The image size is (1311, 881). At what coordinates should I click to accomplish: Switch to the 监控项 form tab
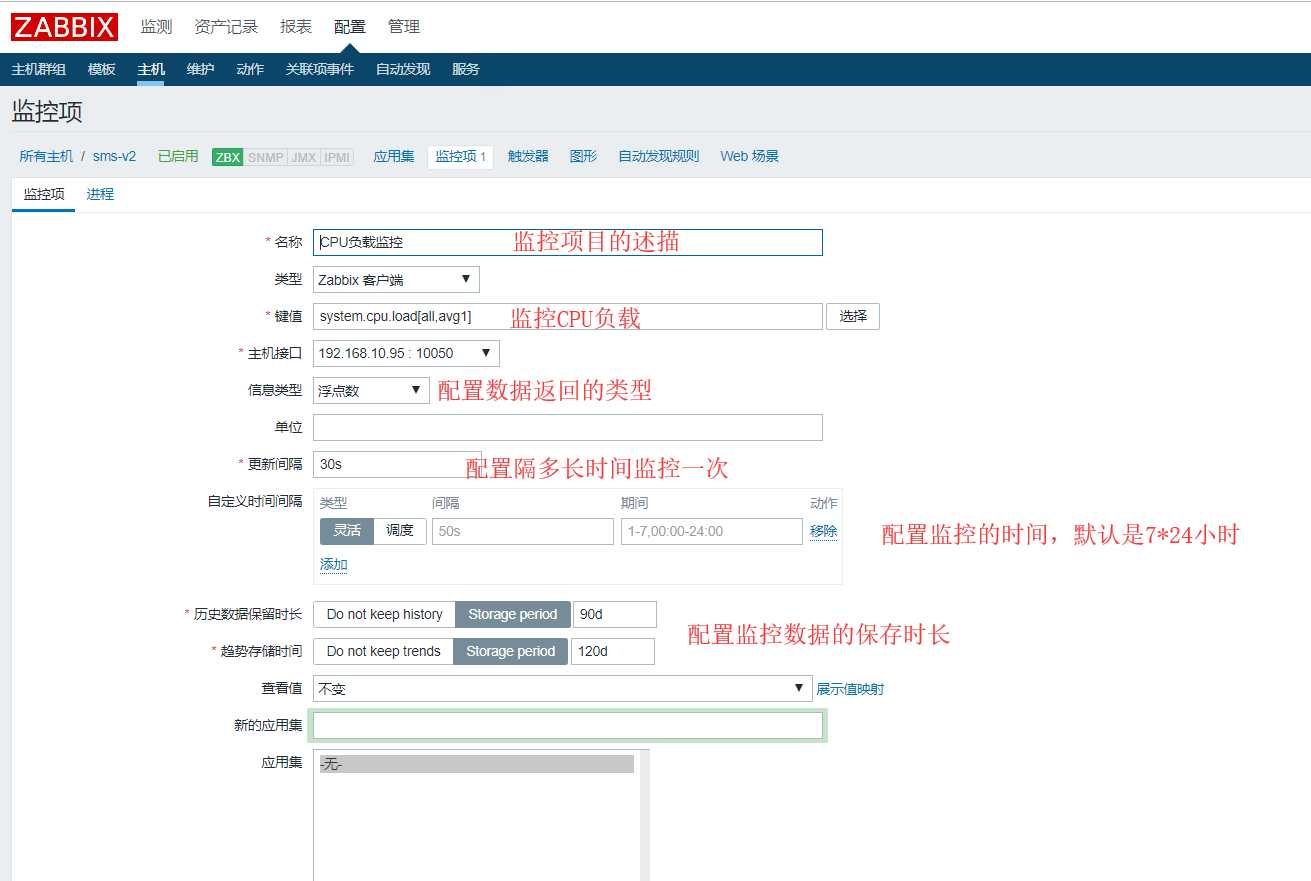[x=44, y=194]
